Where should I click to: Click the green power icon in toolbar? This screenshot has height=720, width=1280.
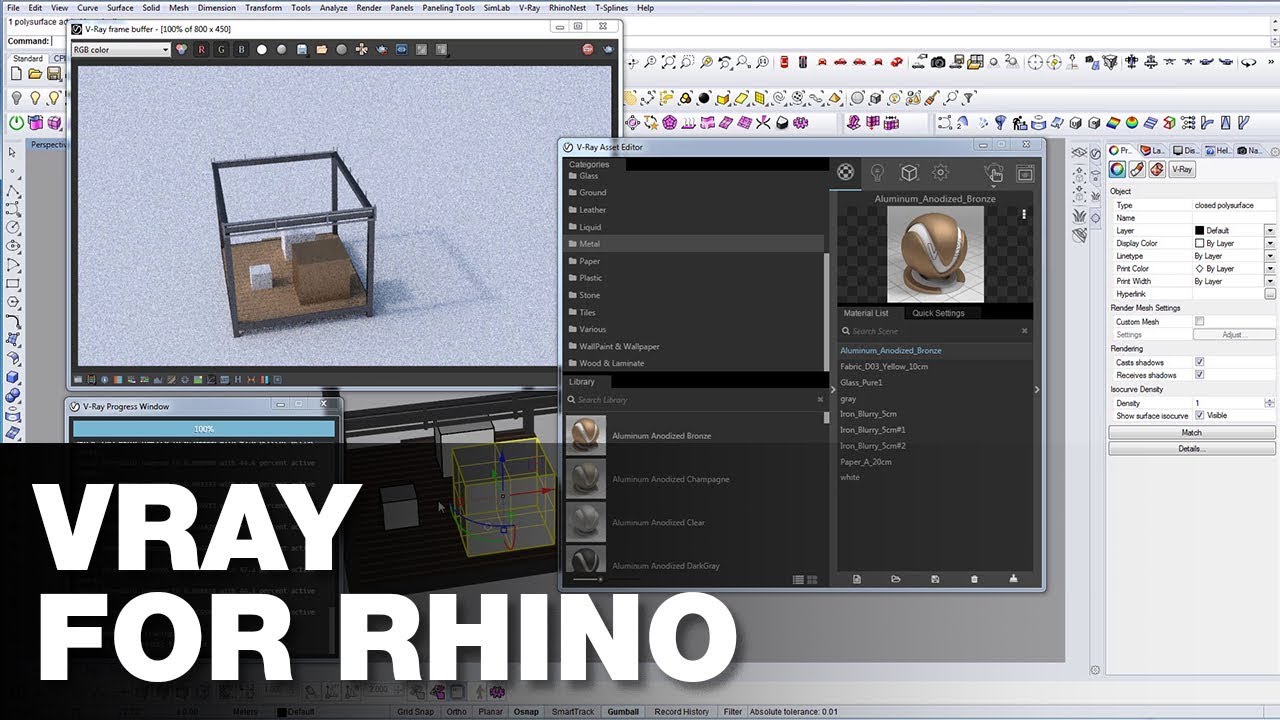(x=16, y=123)
